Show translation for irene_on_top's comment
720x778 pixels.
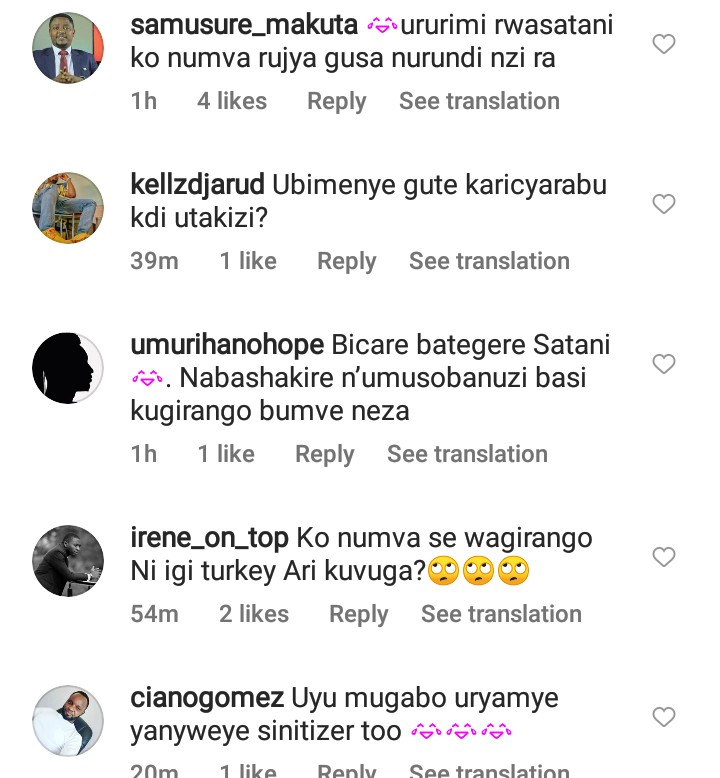click(501, 614)
